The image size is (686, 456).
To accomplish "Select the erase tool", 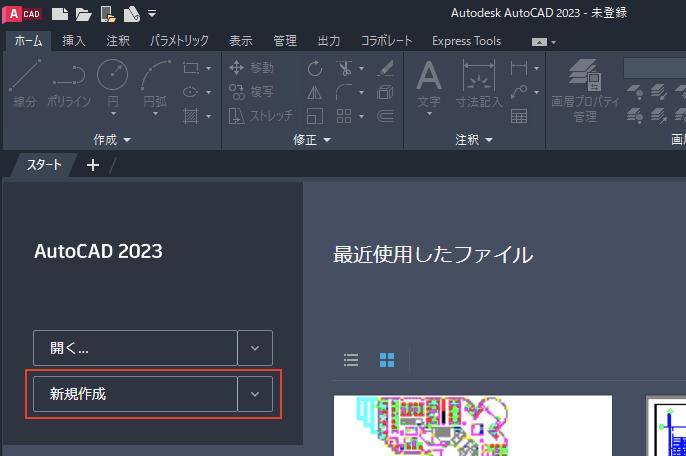I will (x=385, y=68).
